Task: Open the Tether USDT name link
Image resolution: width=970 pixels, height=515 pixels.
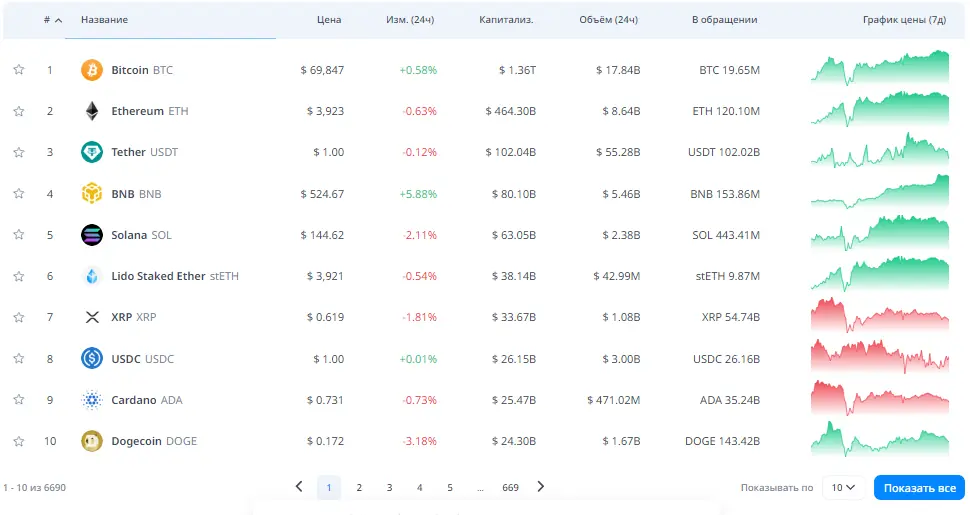Action: [144, 152]
